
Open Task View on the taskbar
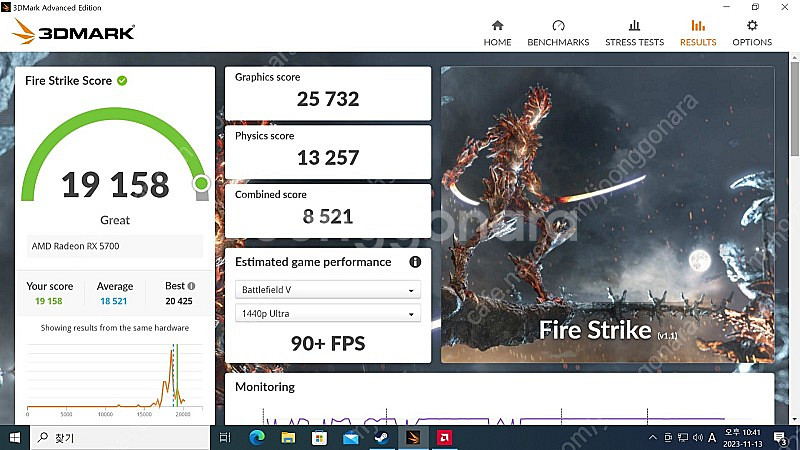click(225, 438)
